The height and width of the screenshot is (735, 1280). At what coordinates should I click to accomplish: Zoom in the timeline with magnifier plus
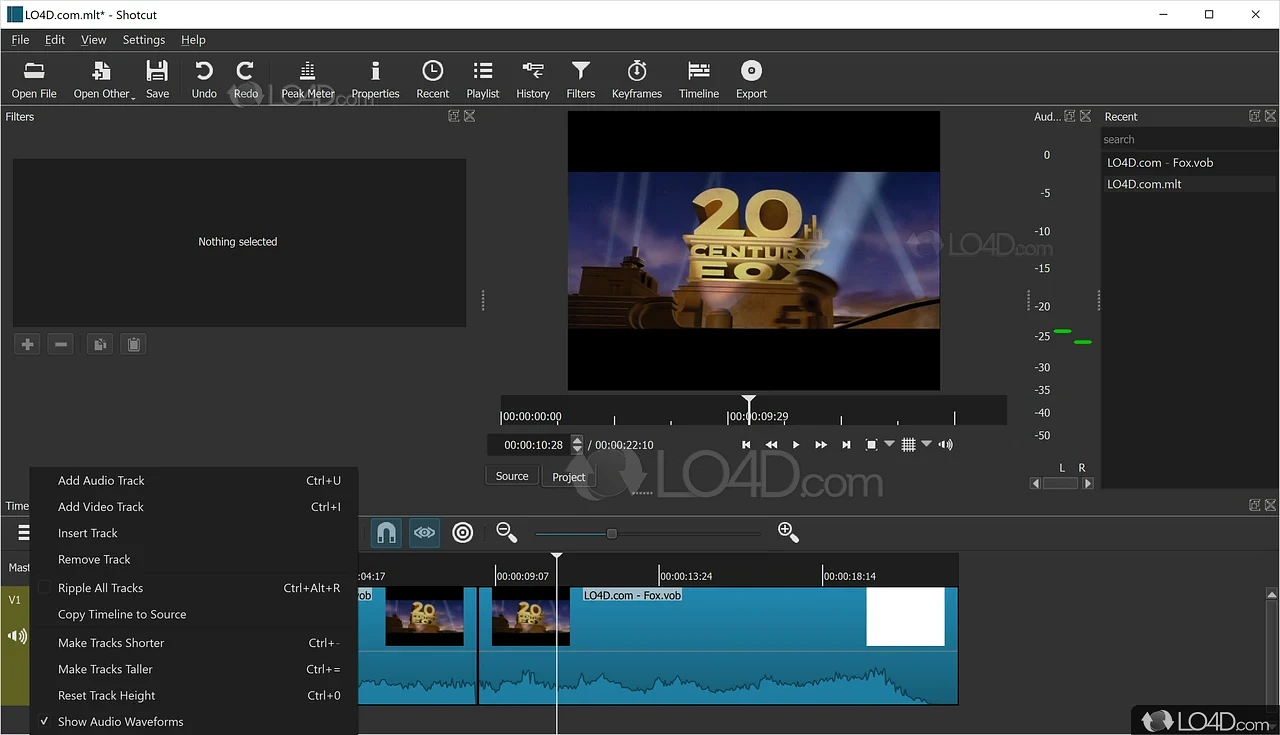[788, 533]
